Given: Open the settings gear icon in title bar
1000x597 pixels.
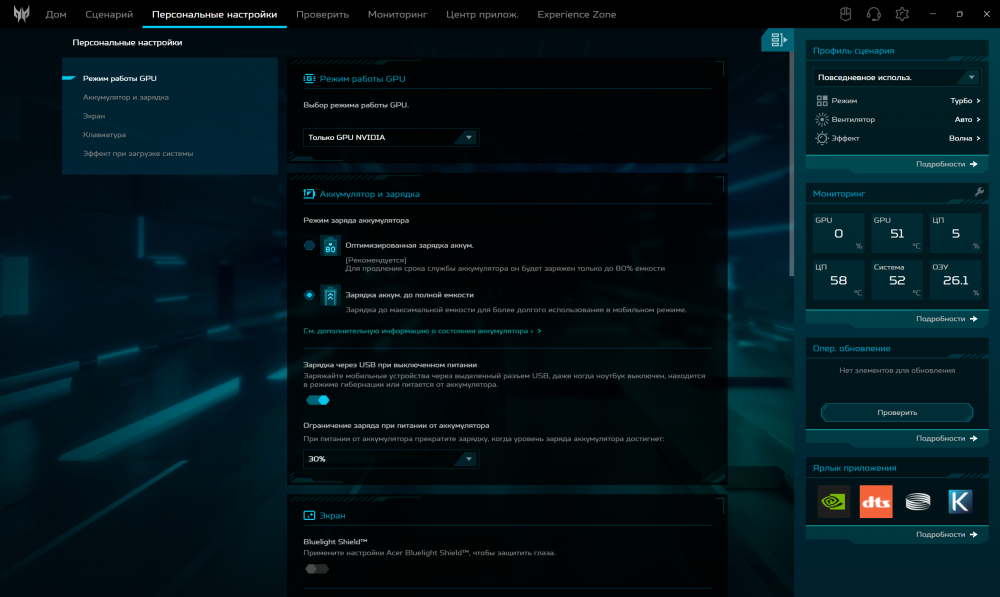Looking at the screenshot, I should [902, 14].
